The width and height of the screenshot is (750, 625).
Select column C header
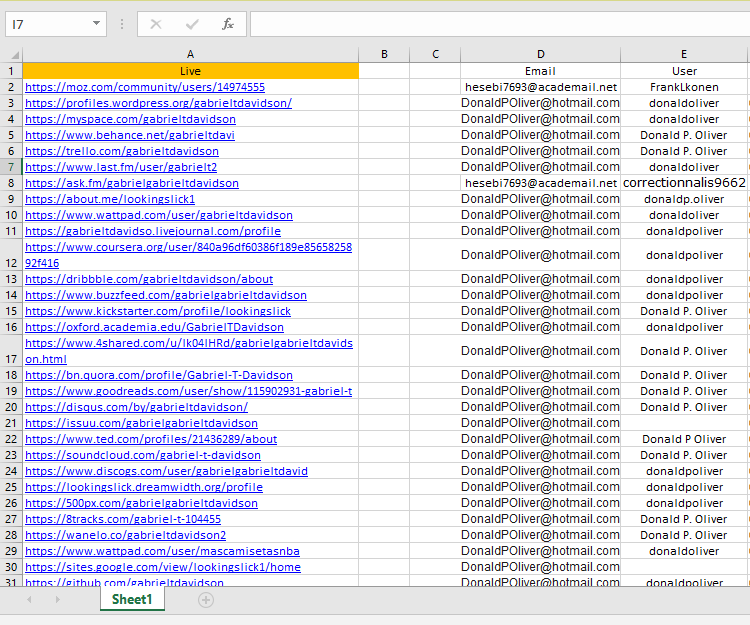point(435,55)
